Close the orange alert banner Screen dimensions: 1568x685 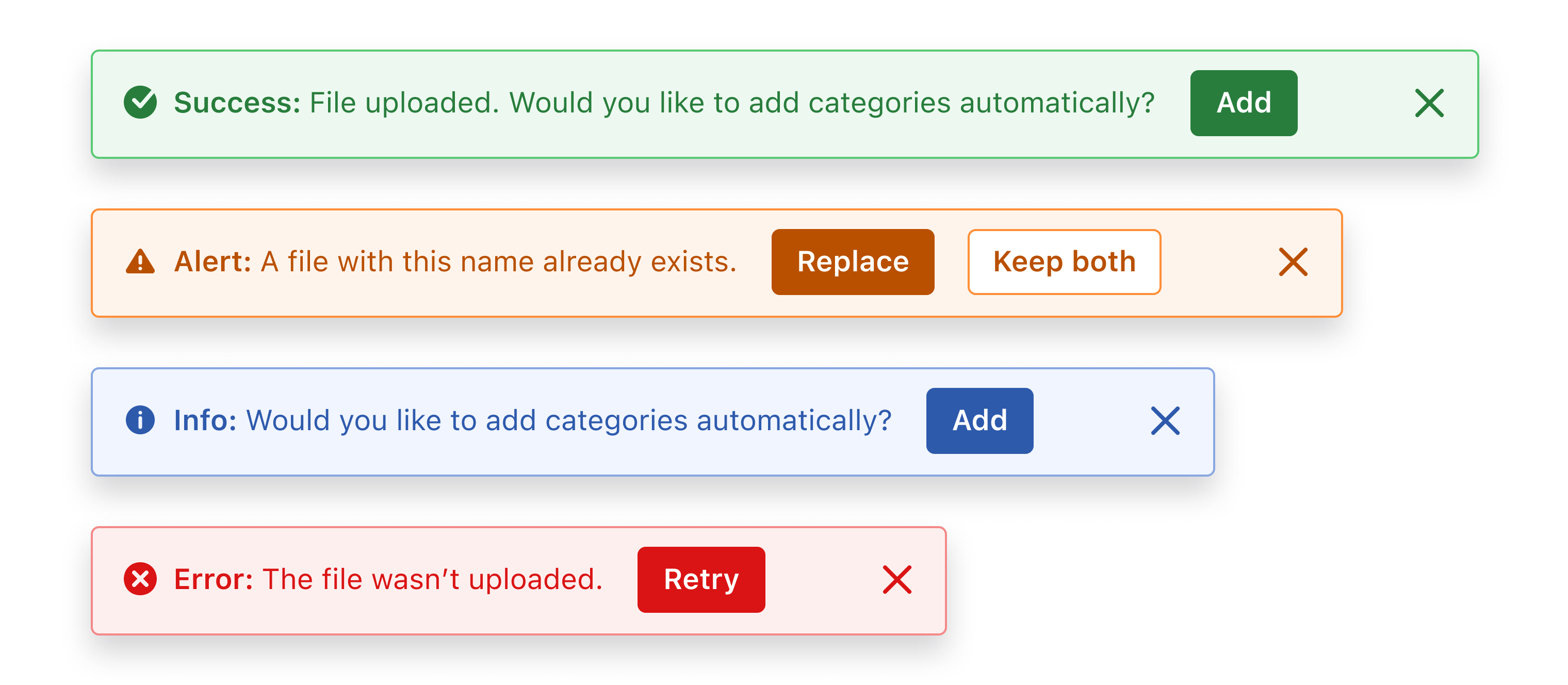point(1294,262)
